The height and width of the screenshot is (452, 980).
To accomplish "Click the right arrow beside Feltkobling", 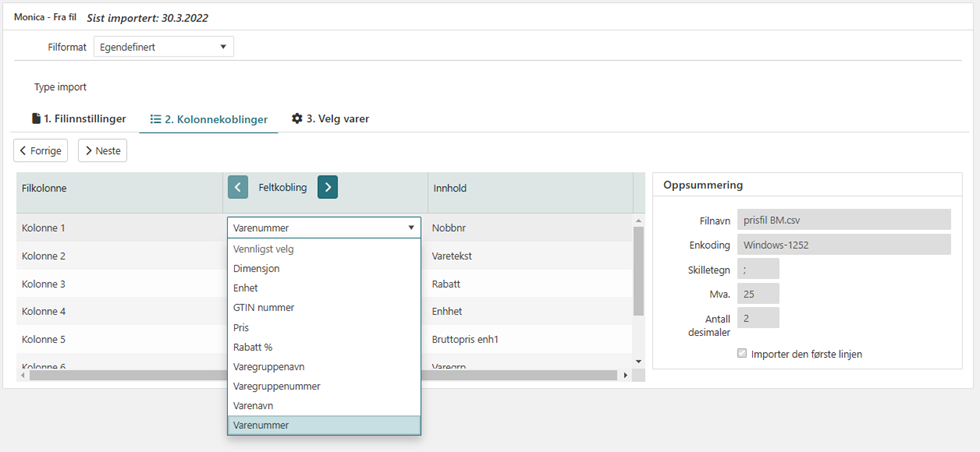I will click(328, 187).
